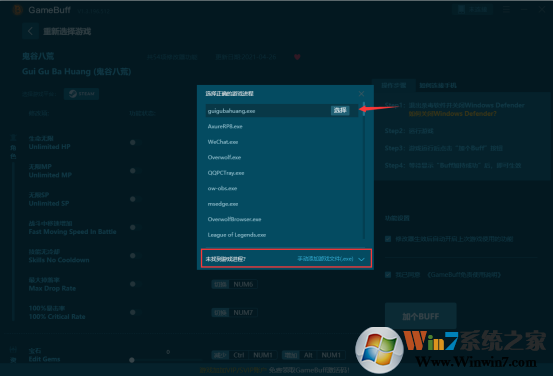
Task: Click the Ctrl NUM1 decrease hotkey
Action: (x=244, y=355)
